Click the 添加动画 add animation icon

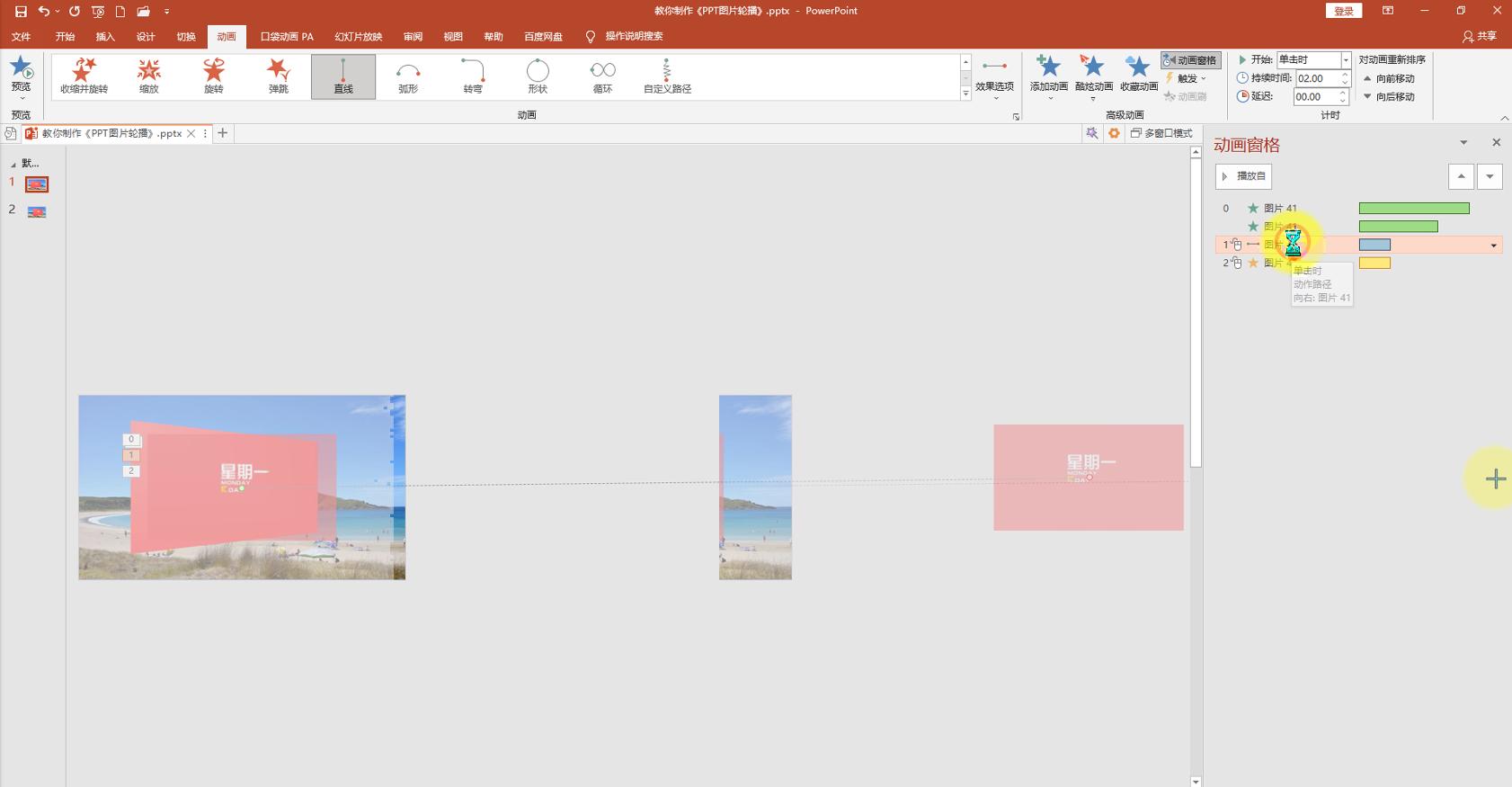pos(1048,67)
